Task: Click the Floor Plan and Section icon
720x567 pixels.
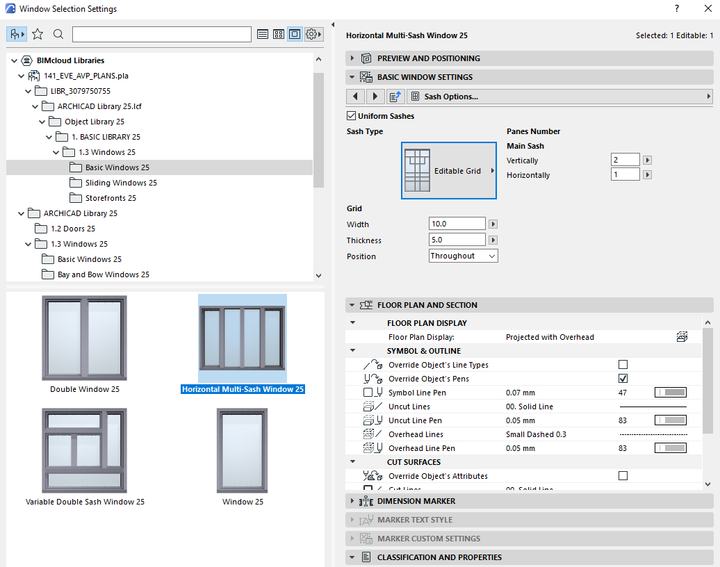Action: pos(366,305)
